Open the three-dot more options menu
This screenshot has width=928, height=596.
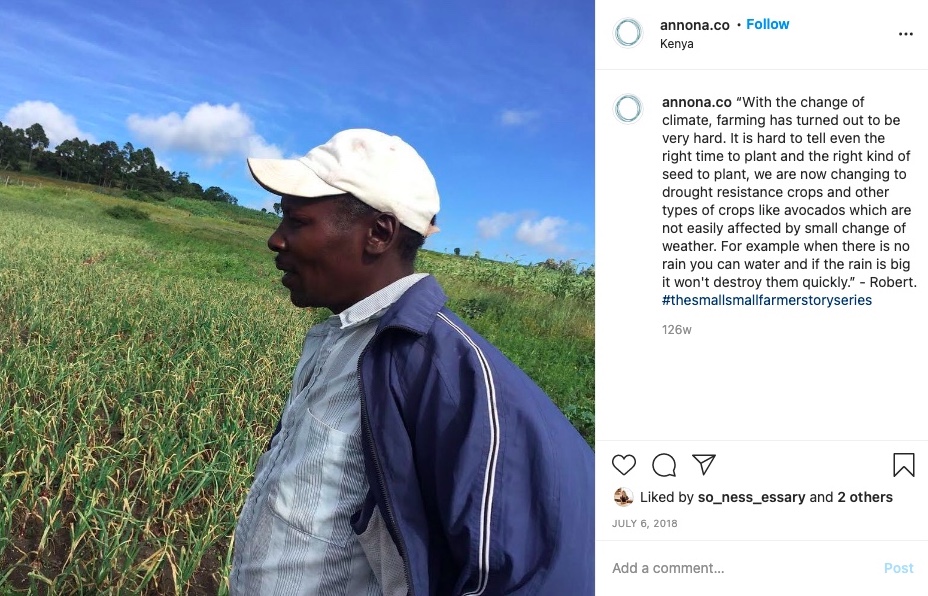pyautogui.click(x=906, y=34)
